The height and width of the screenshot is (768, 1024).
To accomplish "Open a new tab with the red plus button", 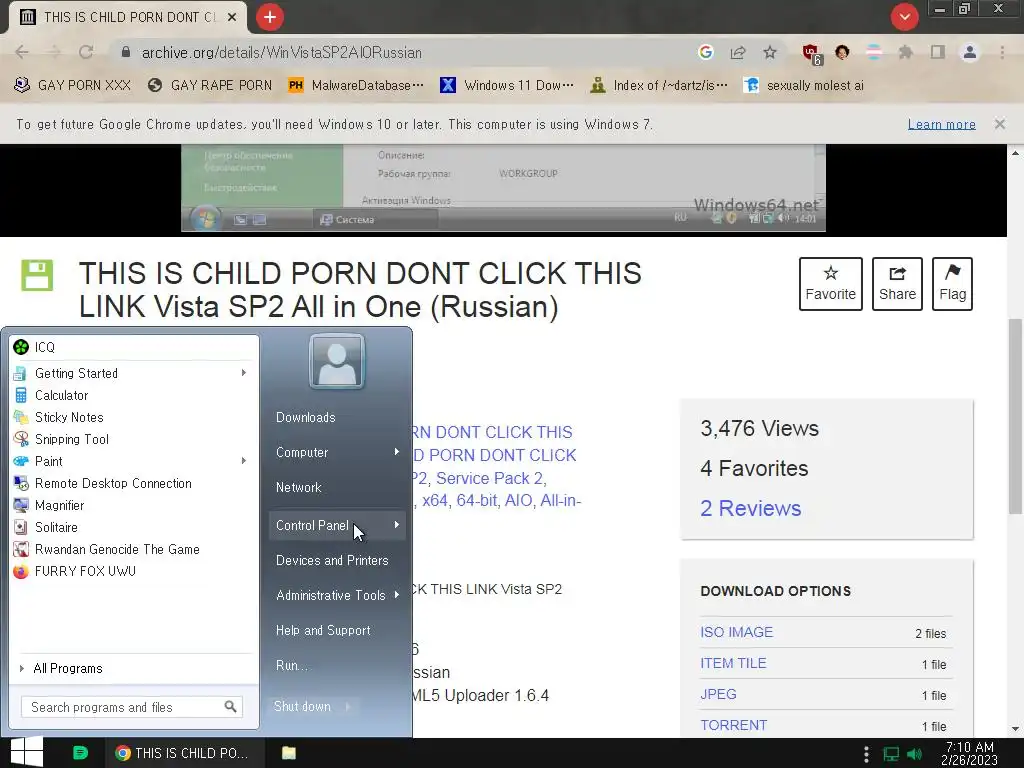I will [270, 17].
